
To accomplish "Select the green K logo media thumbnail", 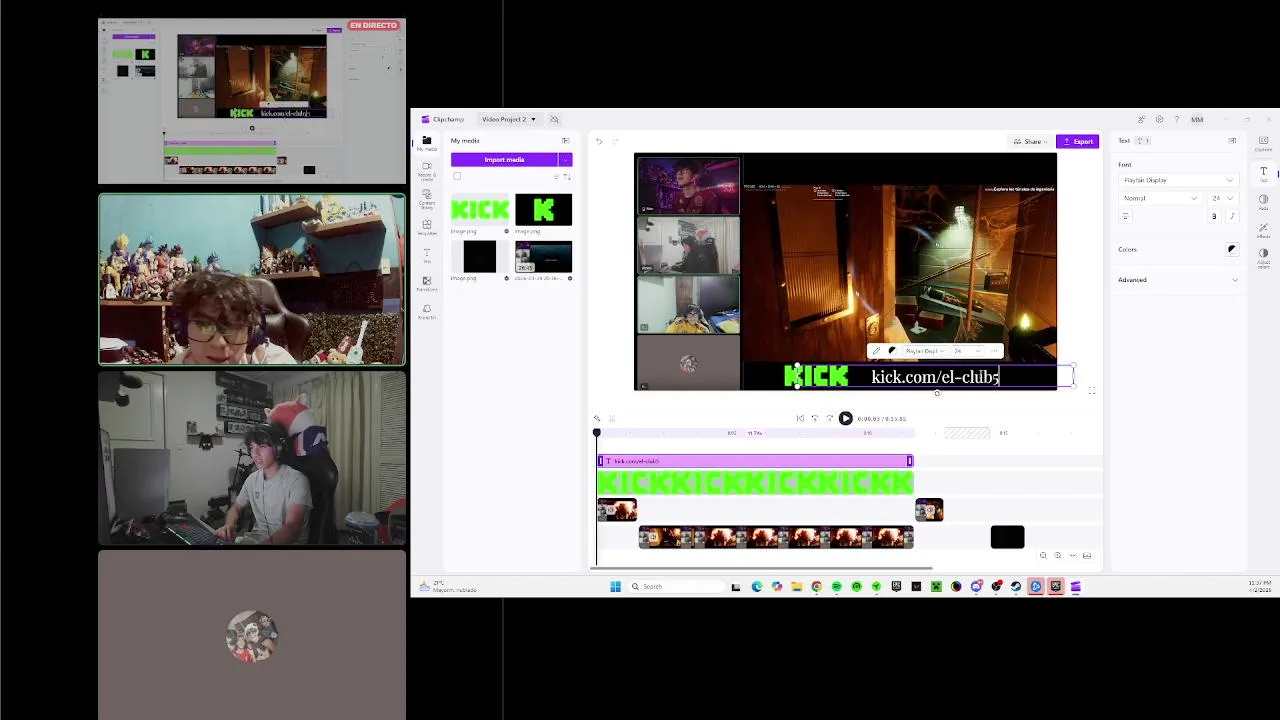I will pyautogui.click(x=544, y=210).
